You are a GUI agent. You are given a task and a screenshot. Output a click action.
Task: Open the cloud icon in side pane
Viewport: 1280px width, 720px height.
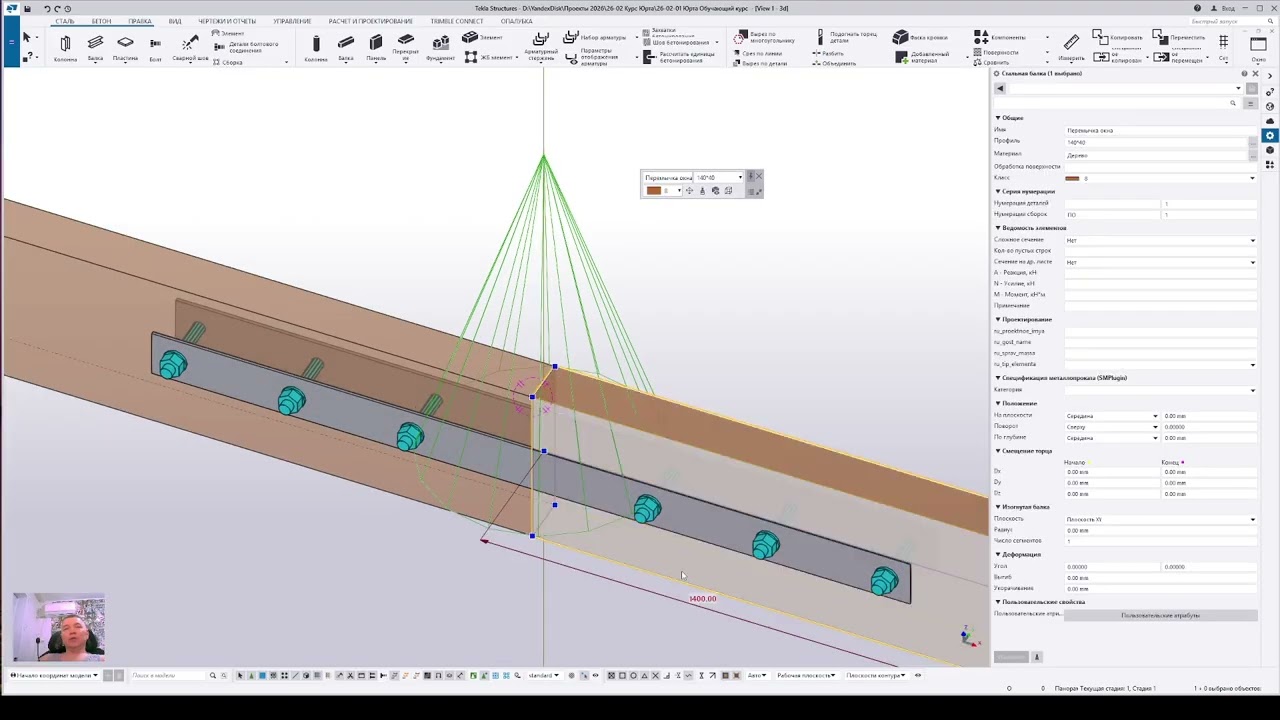1270,121
